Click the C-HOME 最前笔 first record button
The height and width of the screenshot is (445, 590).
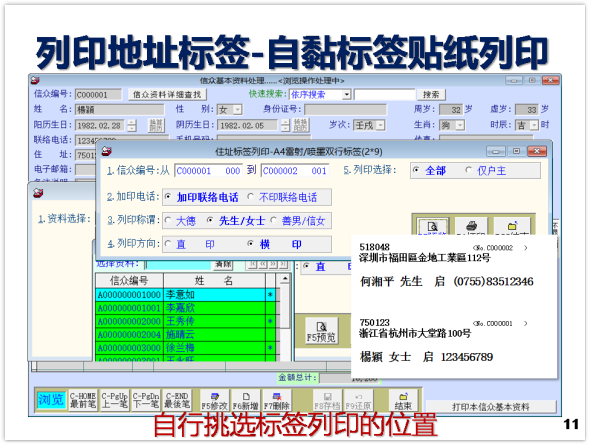(83, 400)
